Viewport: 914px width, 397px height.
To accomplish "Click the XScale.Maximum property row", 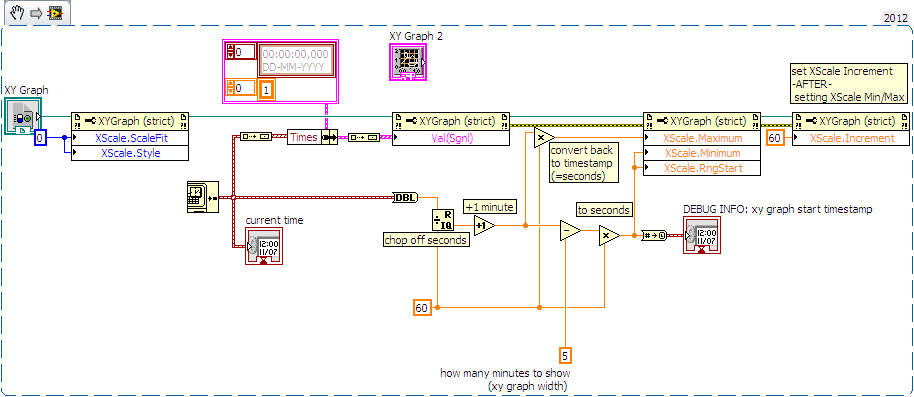I will click(x=702, y=138).
